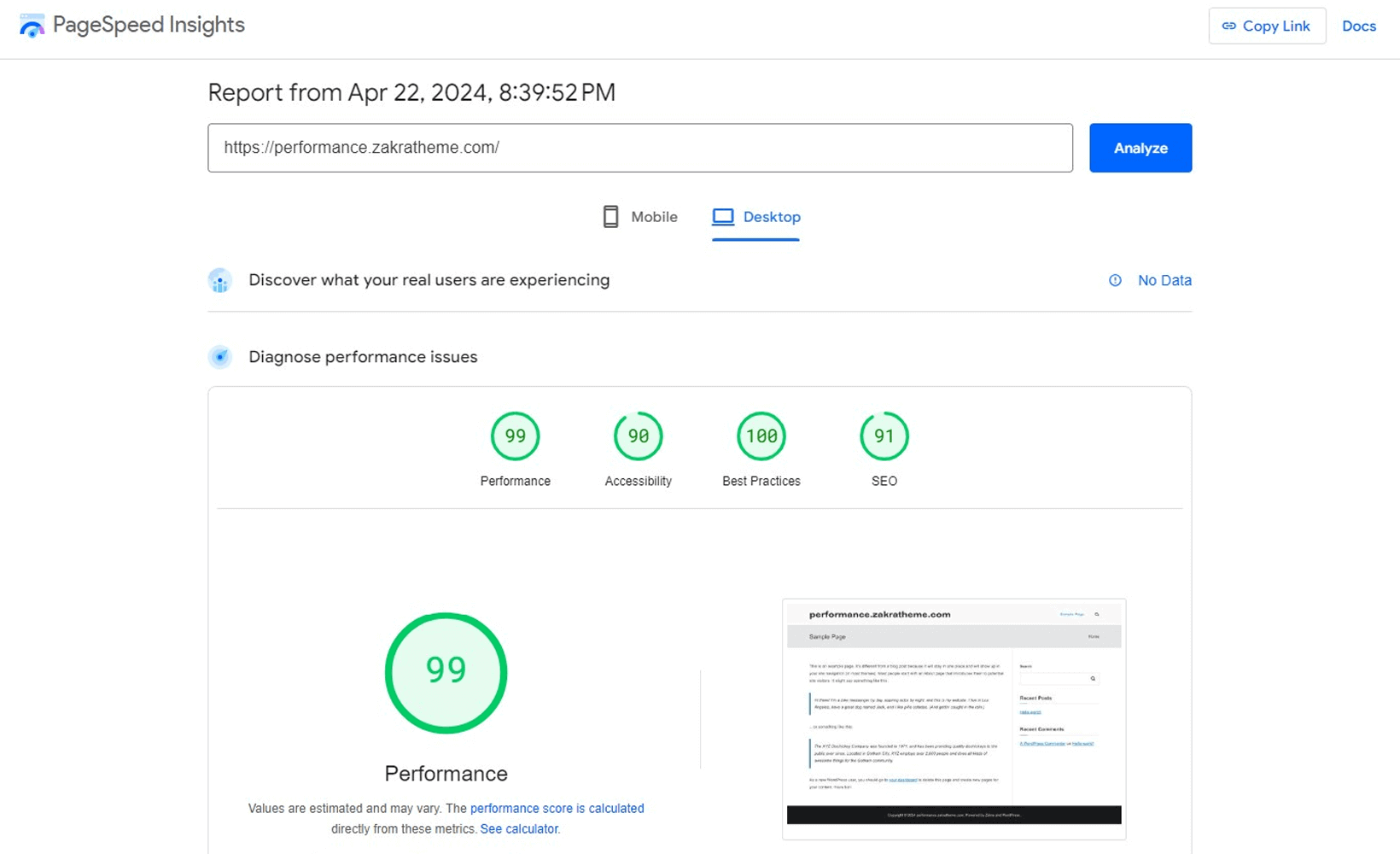Switch to the Mobile tab
Image resolution: width=1400 pixels, height=854 pixels.
pyautogui.click(x=640, y=217)
